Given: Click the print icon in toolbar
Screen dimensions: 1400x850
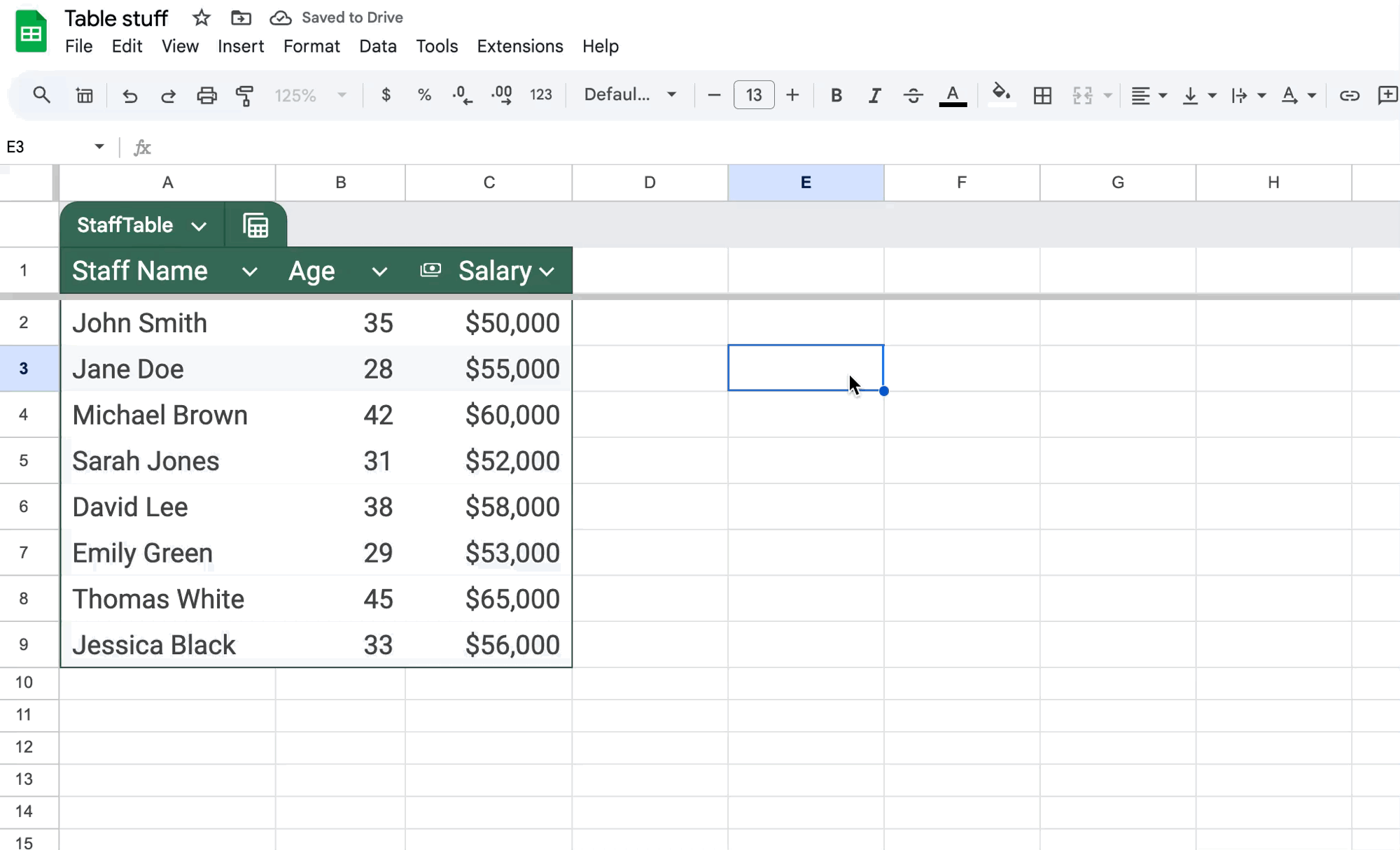Looking at the screenshot, I should [x=206, y=95].
